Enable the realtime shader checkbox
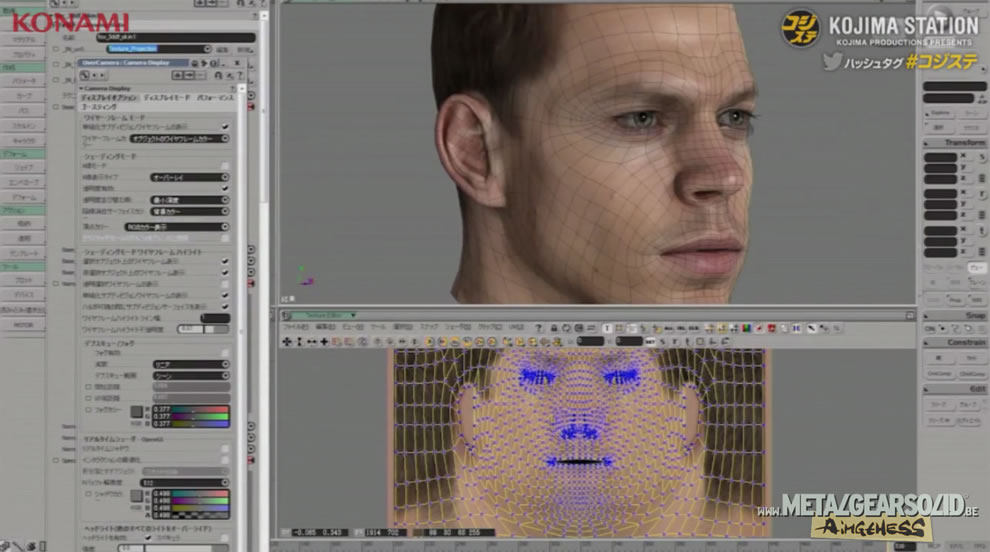 [225, 448]
